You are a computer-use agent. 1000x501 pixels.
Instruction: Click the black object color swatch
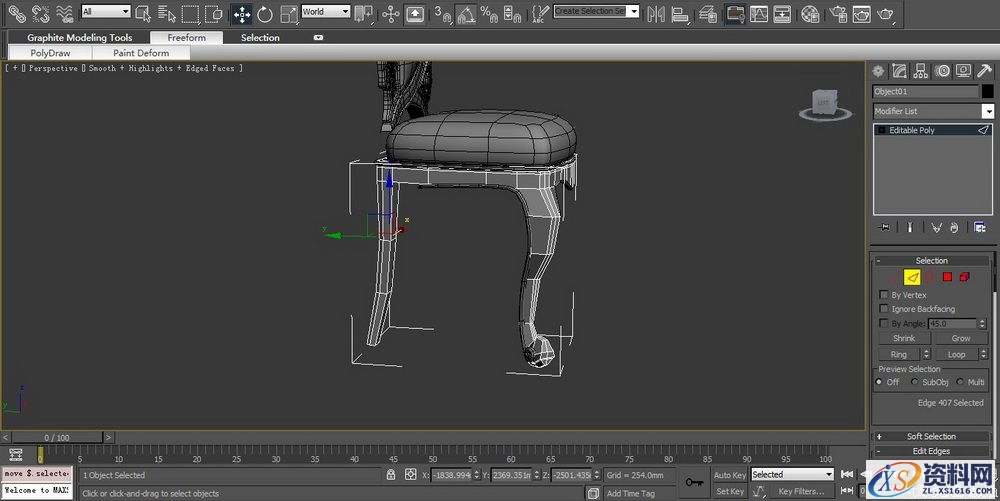[987, 91]
